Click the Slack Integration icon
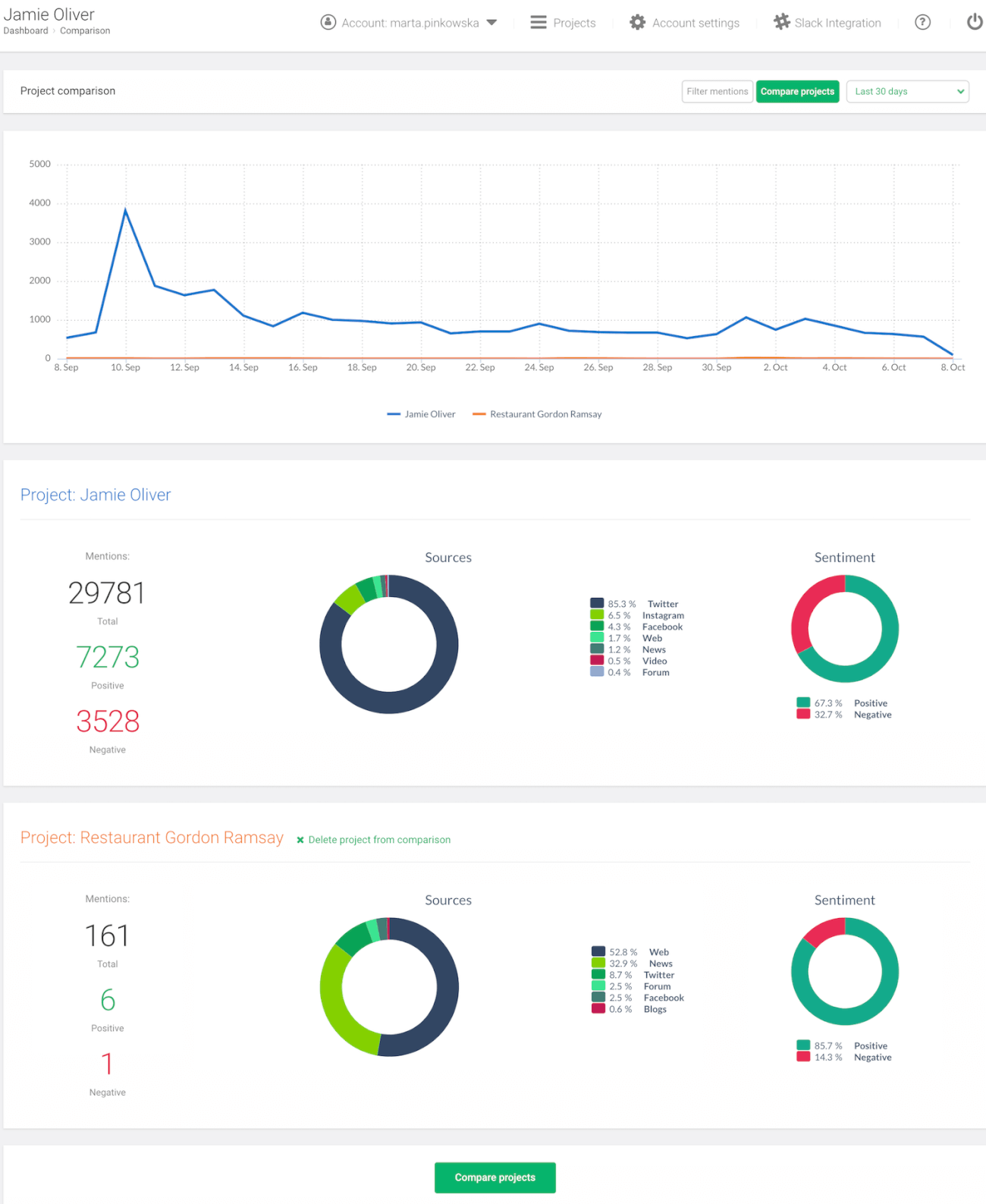The width and height of the screenshot is (986, 1204). (781, 22)
